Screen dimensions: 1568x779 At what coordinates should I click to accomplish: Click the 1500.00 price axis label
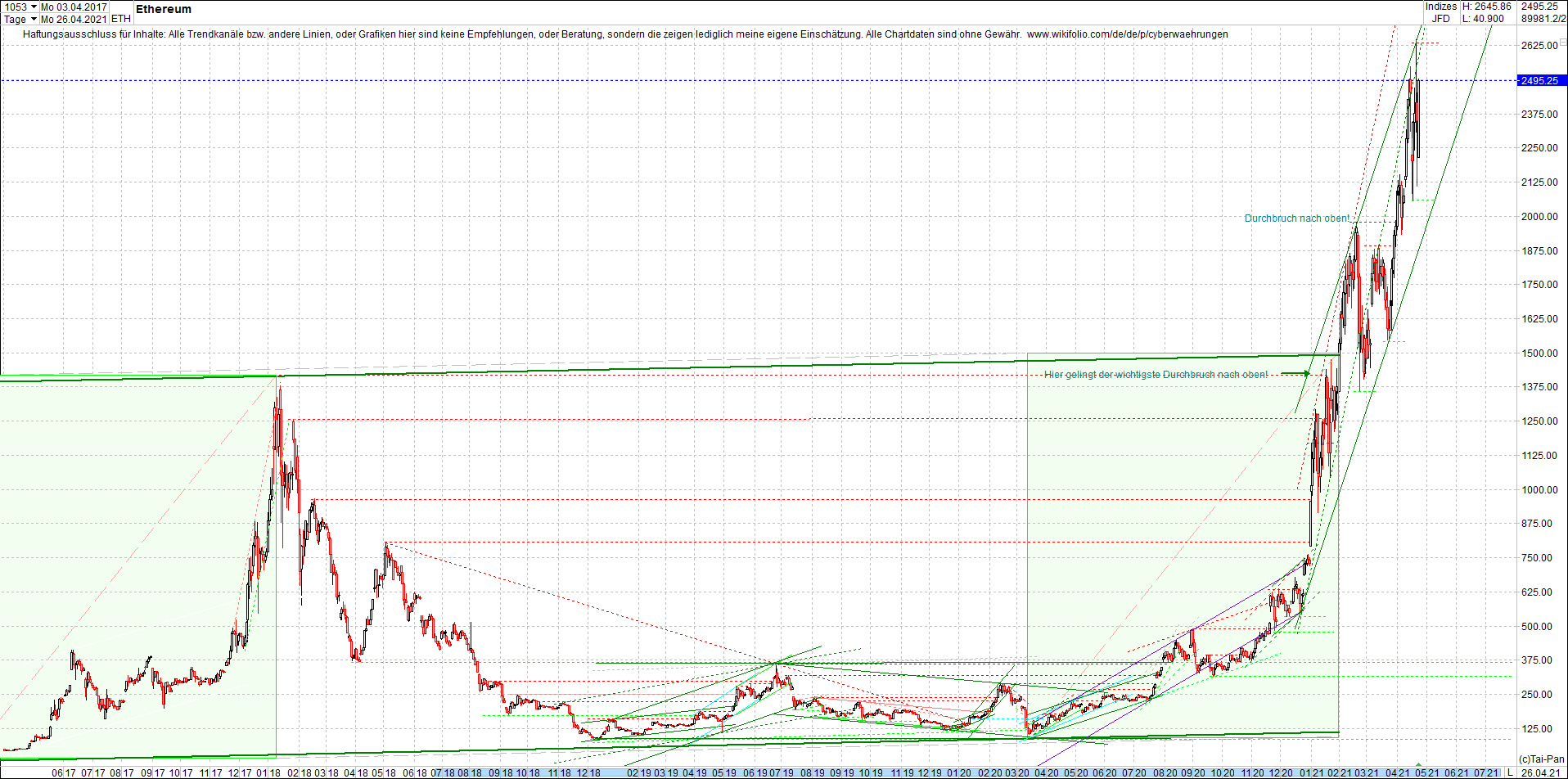pyautogui.click(x=1539, y=353)
